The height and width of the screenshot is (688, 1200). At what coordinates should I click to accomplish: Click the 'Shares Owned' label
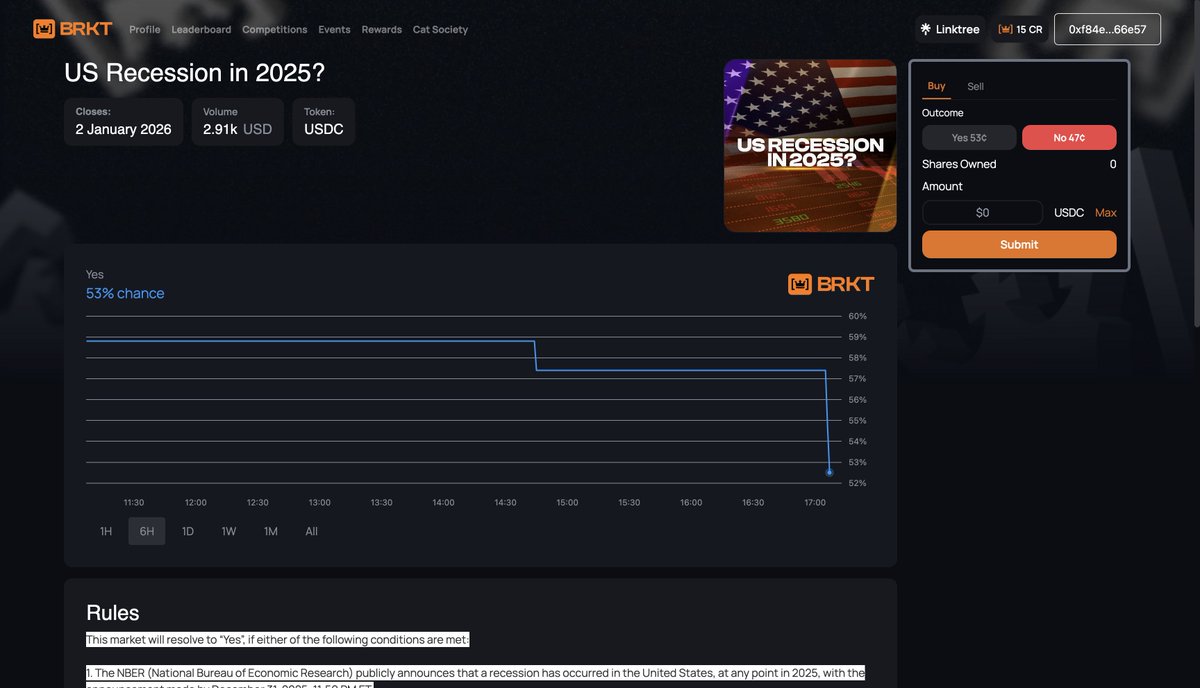click(959, 164)
